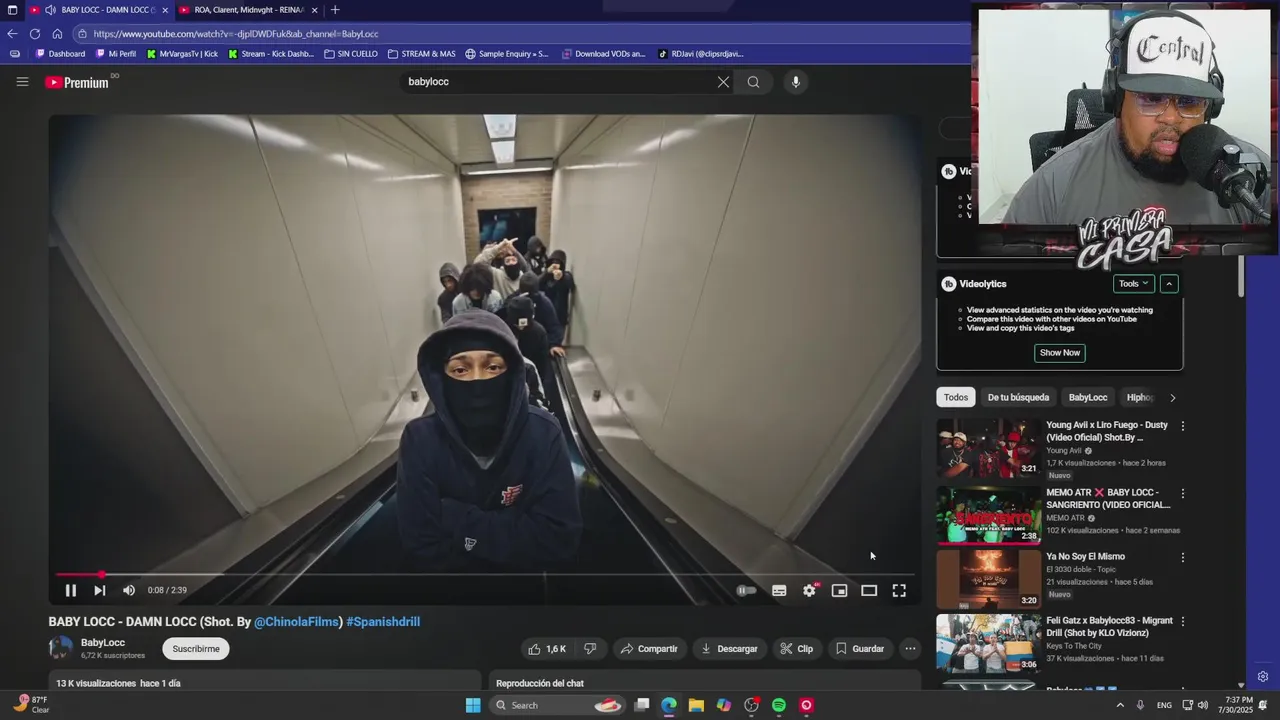Clear the babylocc search text
The image size is (1280, 720).
[x=723, y=82]
